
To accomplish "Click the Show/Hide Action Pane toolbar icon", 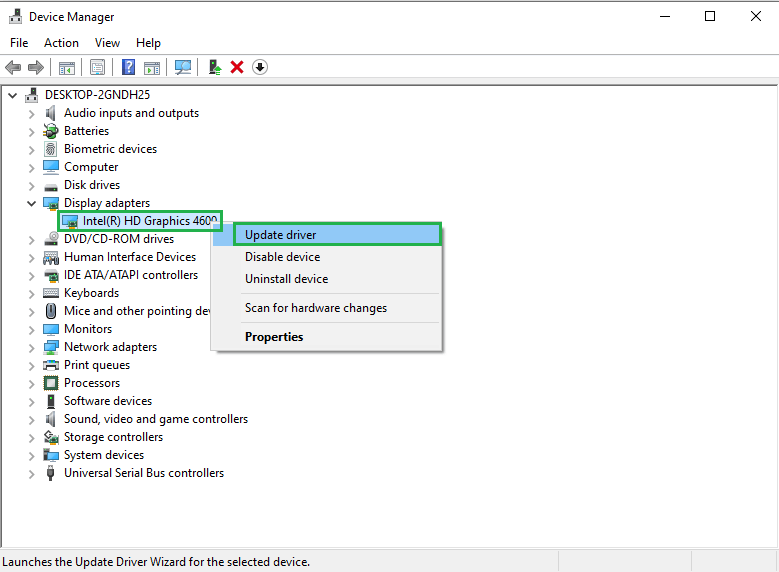I will tap(152, 68).
